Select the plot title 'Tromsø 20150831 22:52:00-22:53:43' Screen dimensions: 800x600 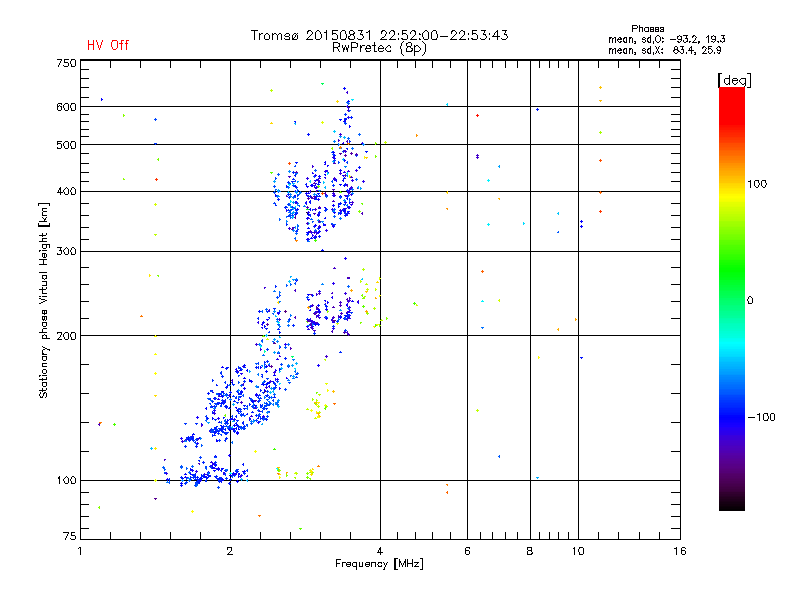[379, 35]
